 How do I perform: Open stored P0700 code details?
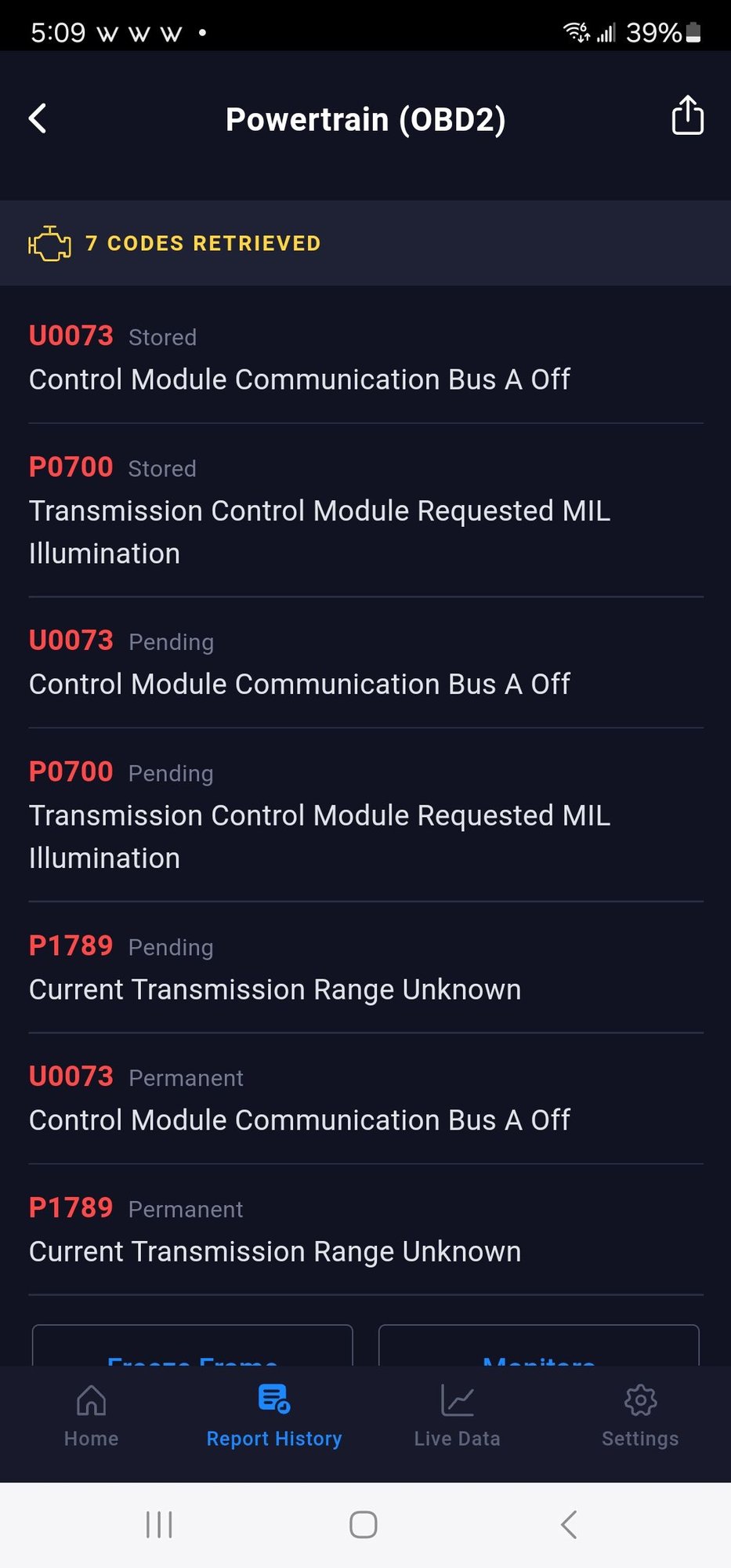coord(365,510)
